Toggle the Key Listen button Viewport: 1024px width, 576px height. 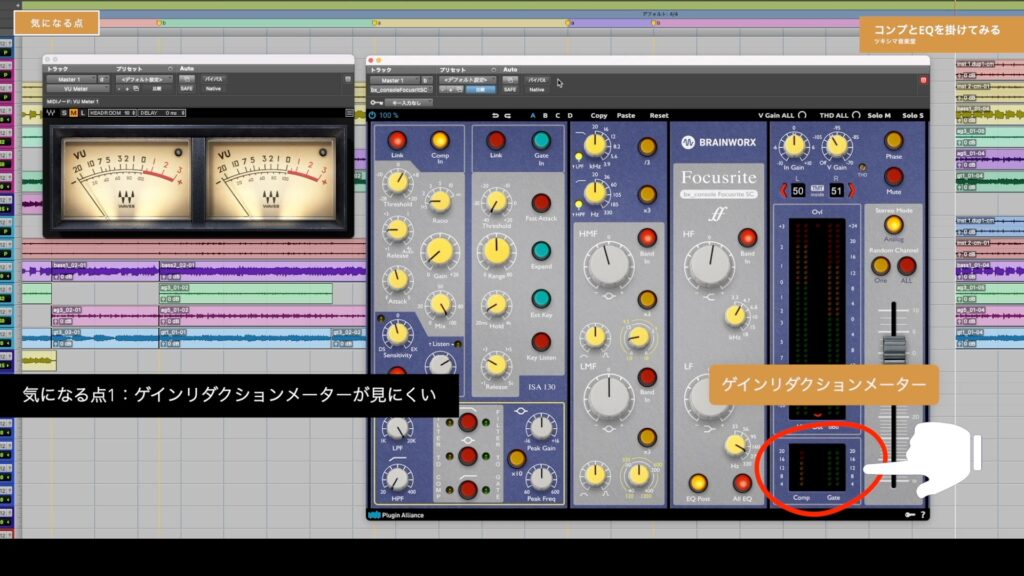pos(541,342)
